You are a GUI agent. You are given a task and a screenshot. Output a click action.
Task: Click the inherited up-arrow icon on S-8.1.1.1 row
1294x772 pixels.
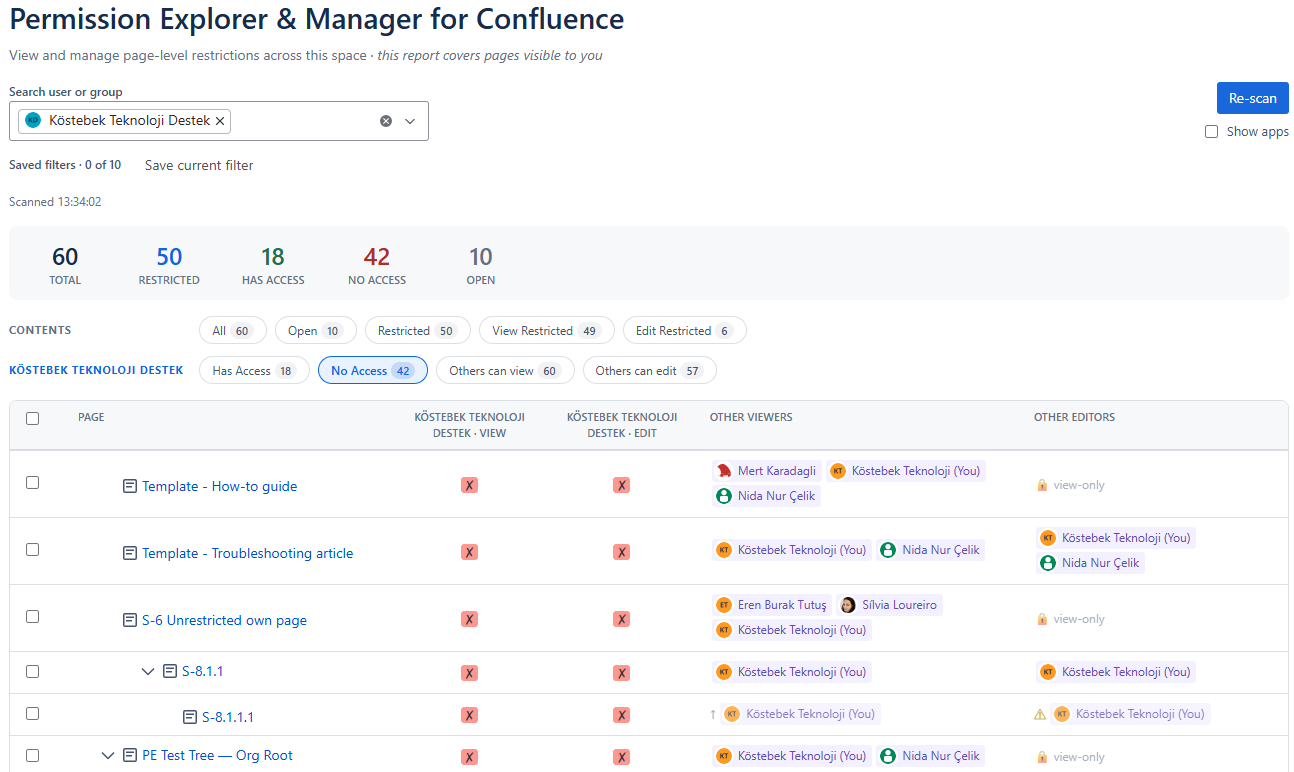coord(713,714)
